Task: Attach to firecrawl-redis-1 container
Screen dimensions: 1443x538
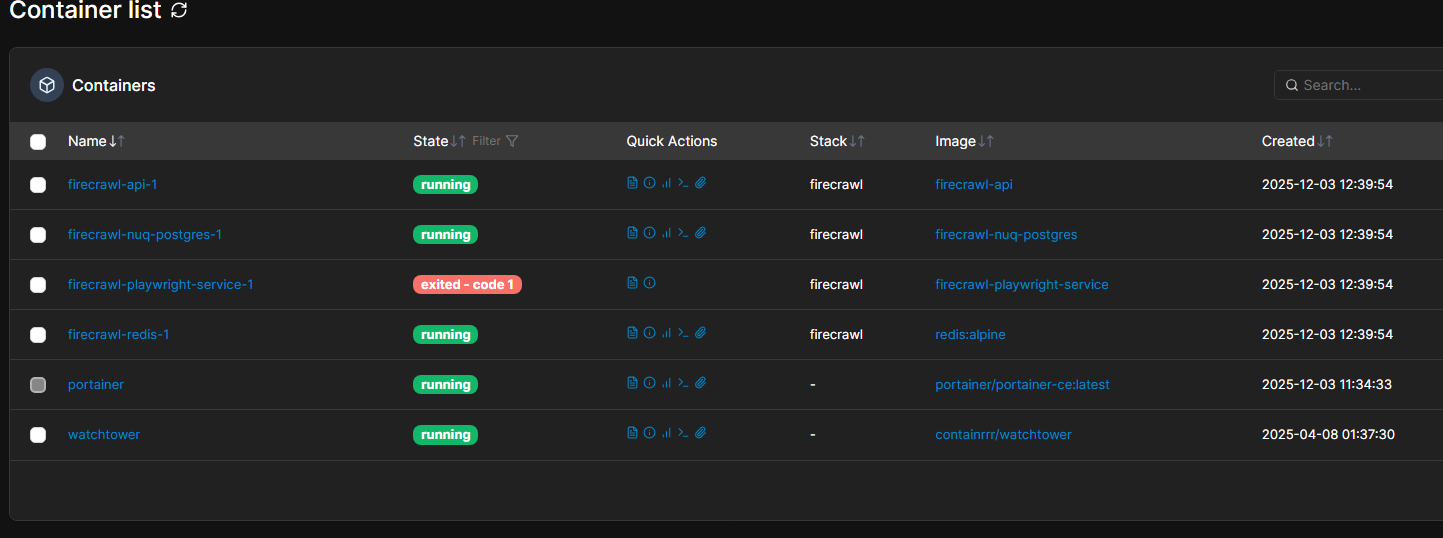Action: tap(700, 333)
